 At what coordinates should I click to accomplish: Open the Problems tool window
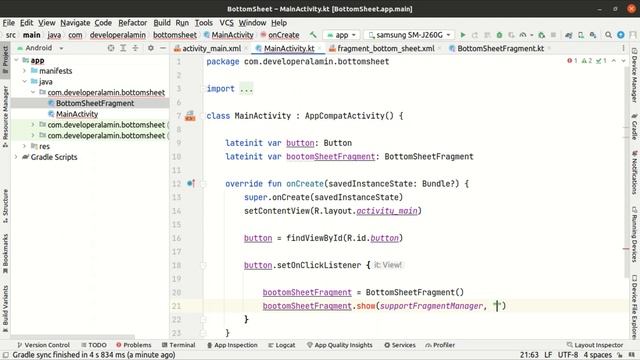click(133, 345)
